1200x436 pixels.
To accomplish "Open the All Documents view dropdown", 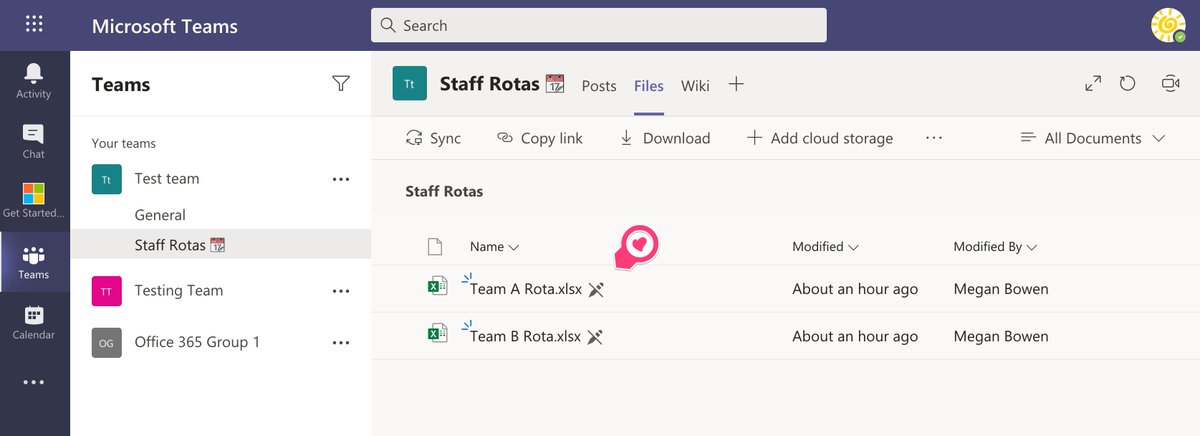I will 1093,138.
